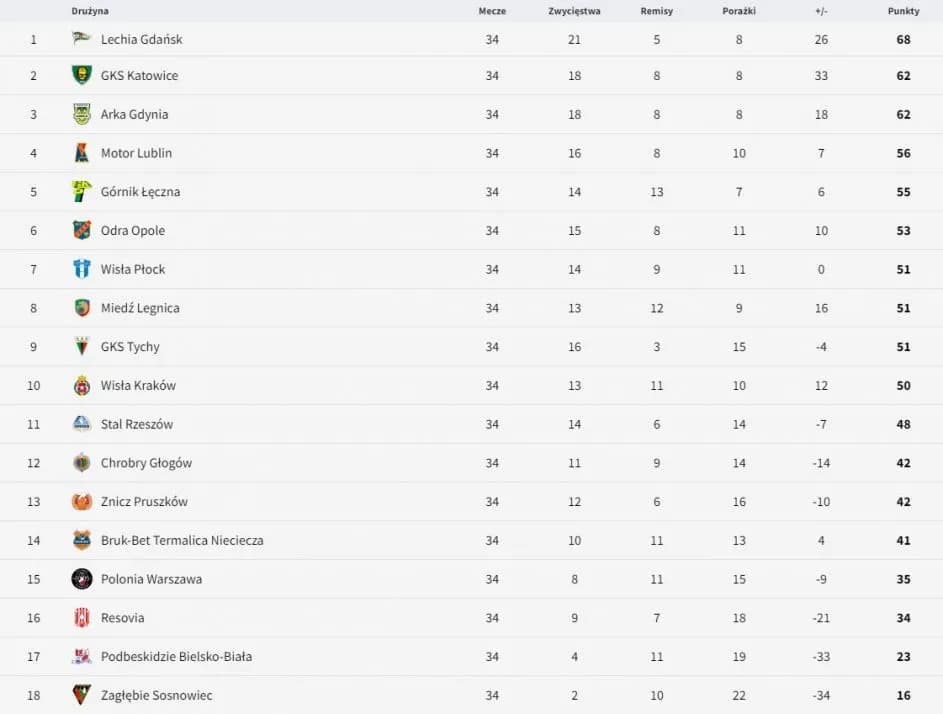Open the Górnik Łęczna team link
This screenshot has height=714, width=943.
140,192
